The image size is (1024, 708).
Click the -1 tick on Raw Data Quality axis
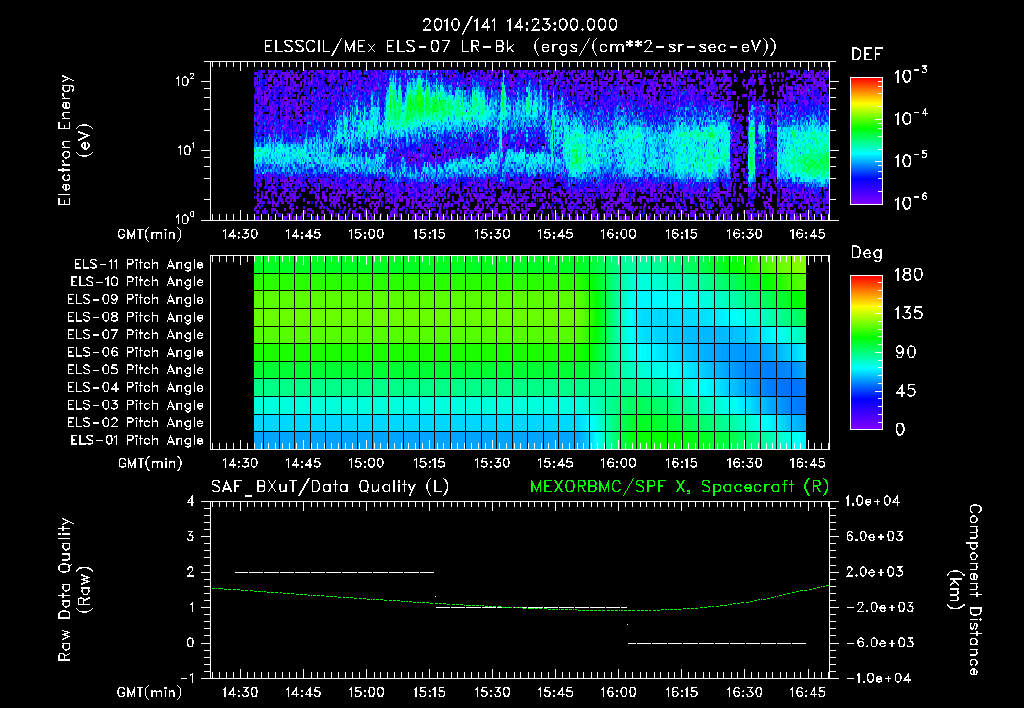[187, 678]
